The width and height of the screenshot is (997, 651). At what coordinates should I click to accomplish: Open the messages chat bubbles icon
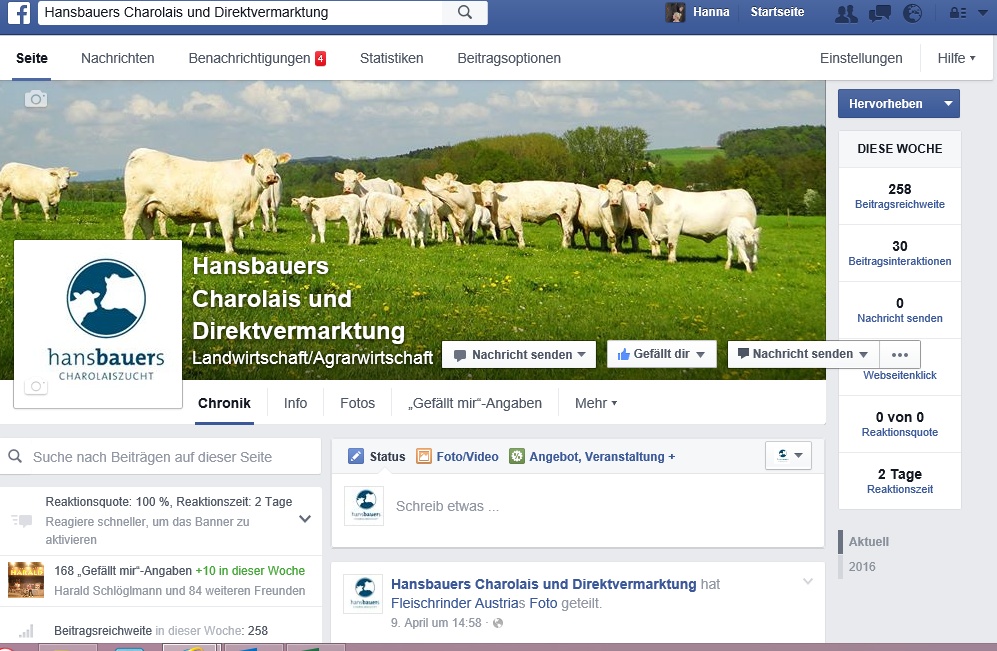click(x=879, y=13)
